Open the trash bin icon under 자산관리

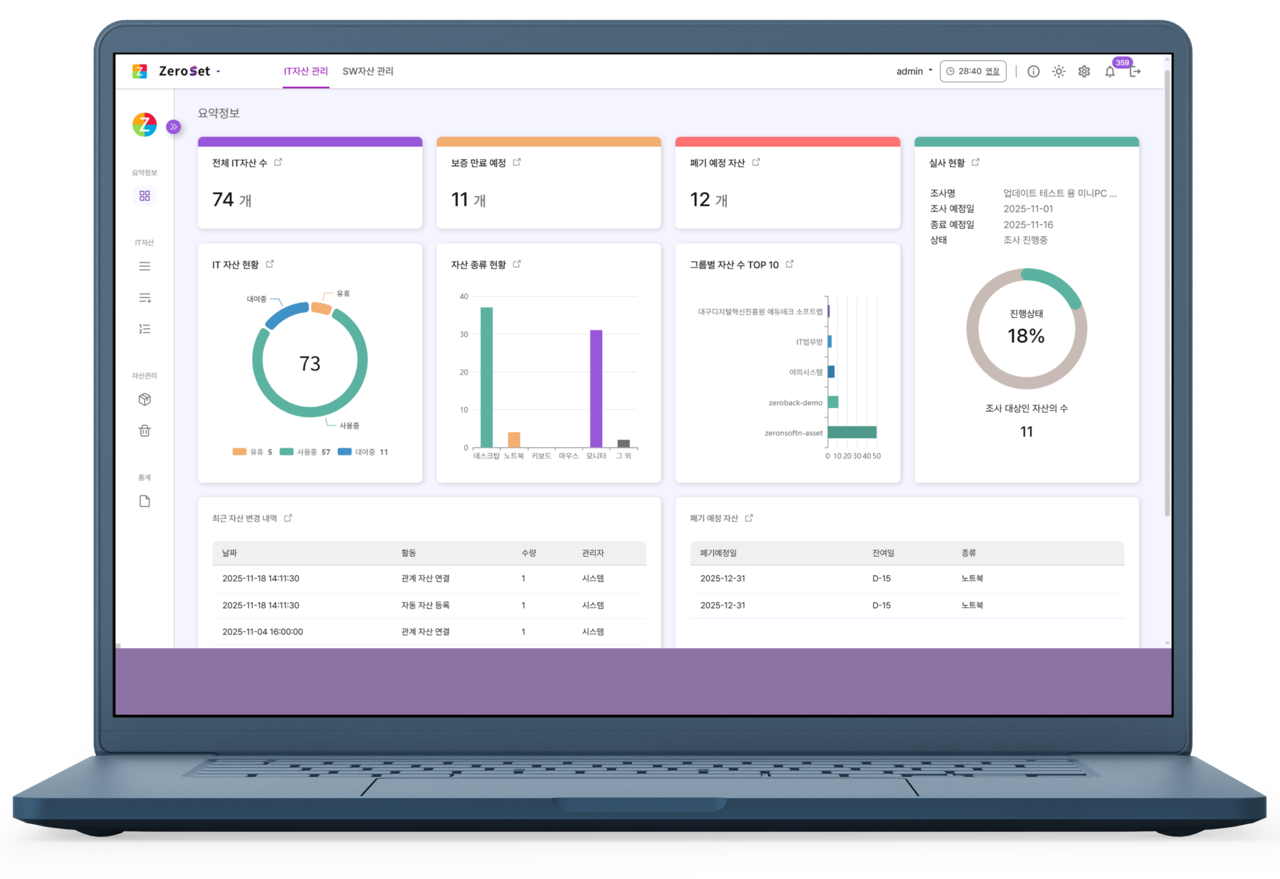point(145,431)
